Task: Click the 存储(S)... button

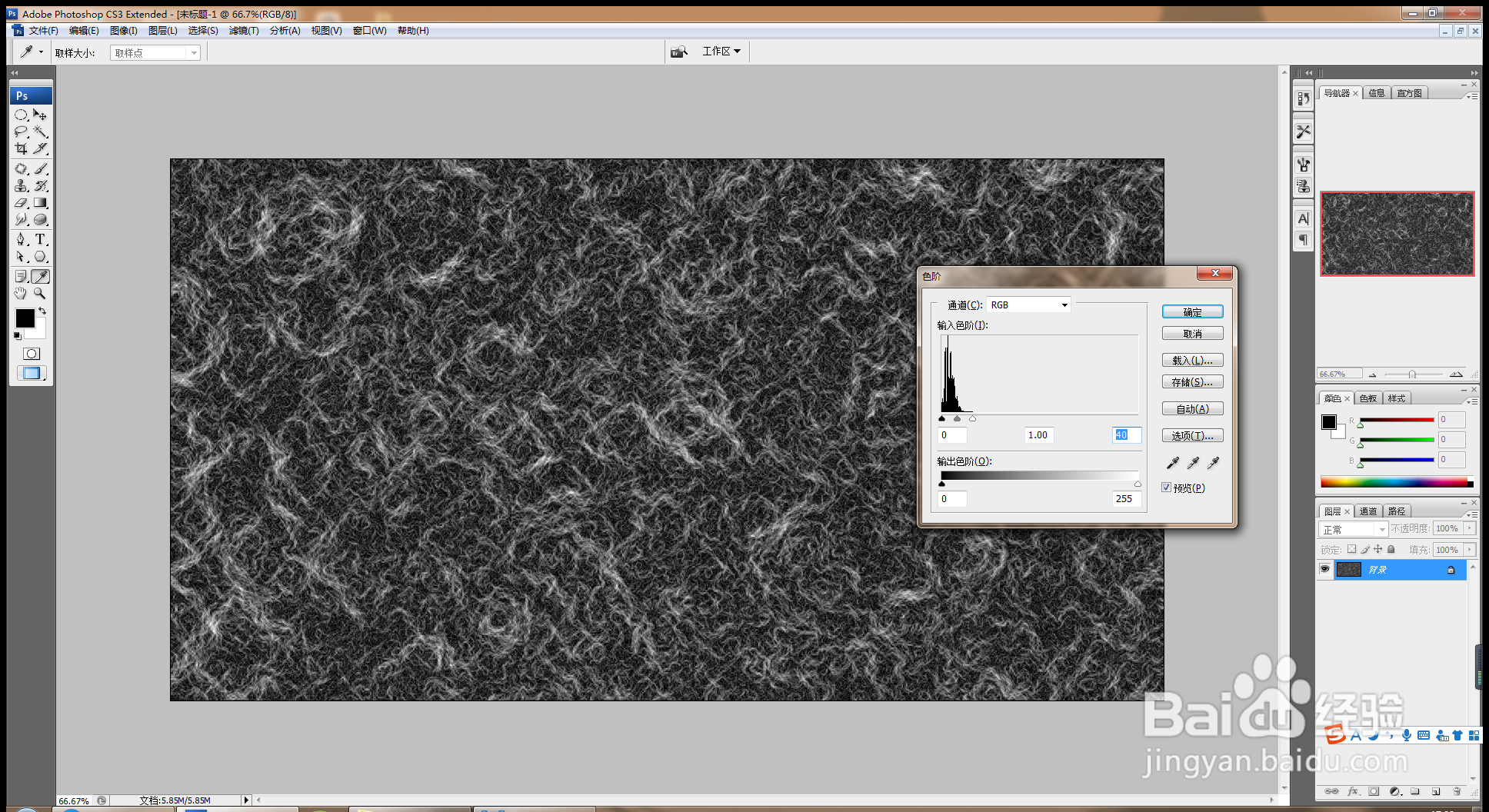Action: click(1192, 382)
